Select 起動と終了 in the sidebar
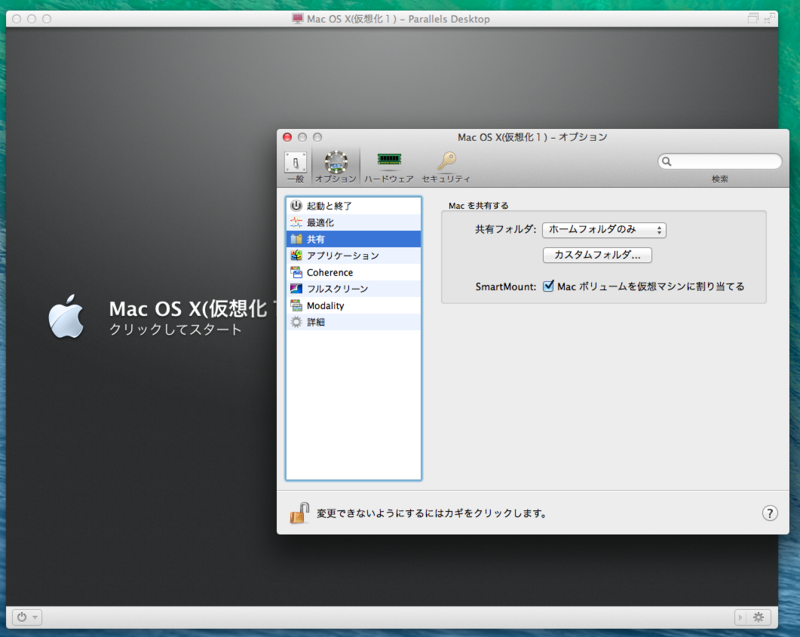 tap(354, 206)
